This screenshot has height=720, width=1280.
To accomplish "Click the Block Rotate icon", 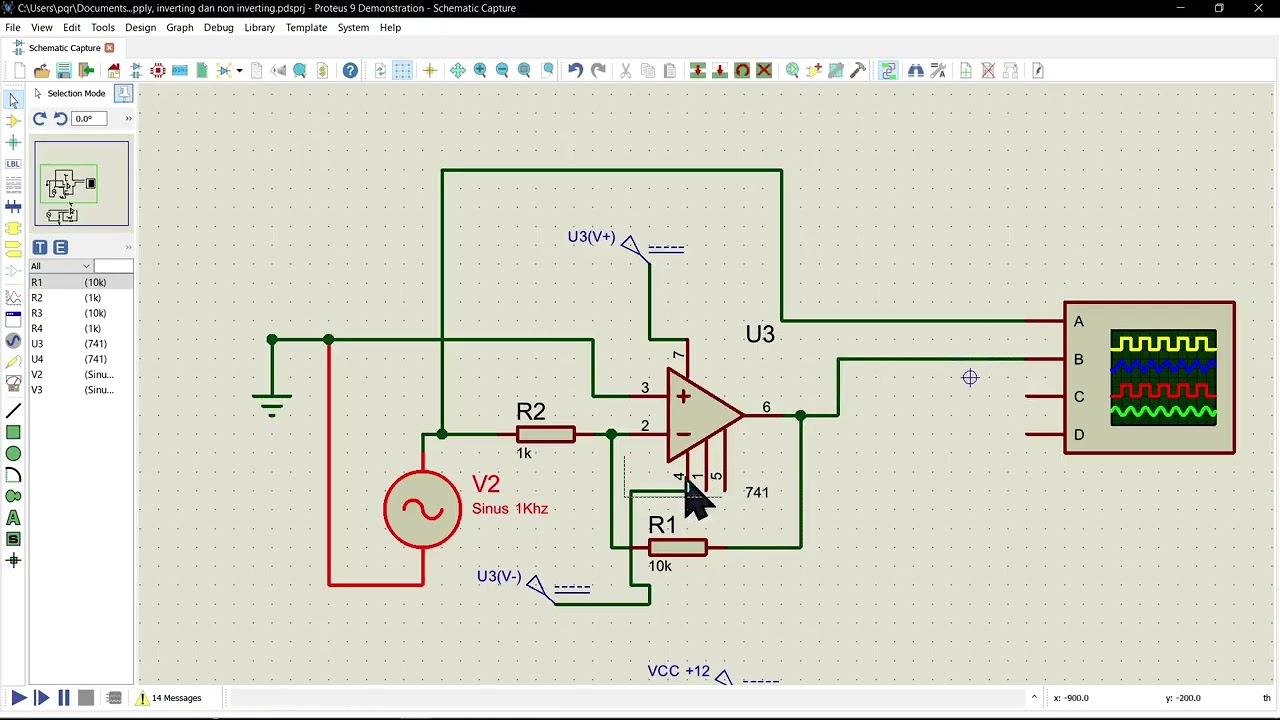I will tap(742, 70).
